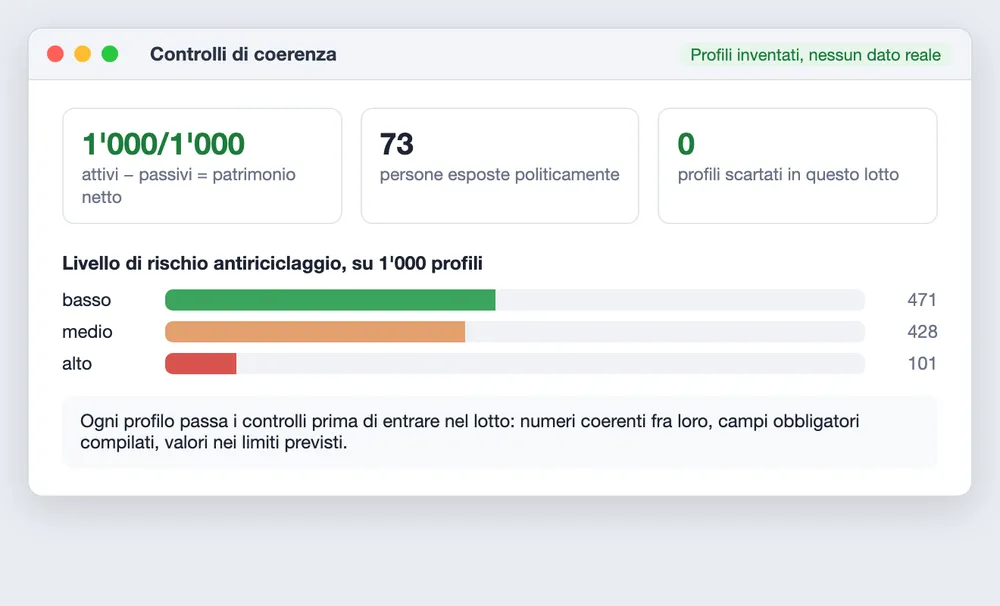This screenshot has height=606, width=1000.
Task: Select the 471 value for basso
Action: pos(922,300)
